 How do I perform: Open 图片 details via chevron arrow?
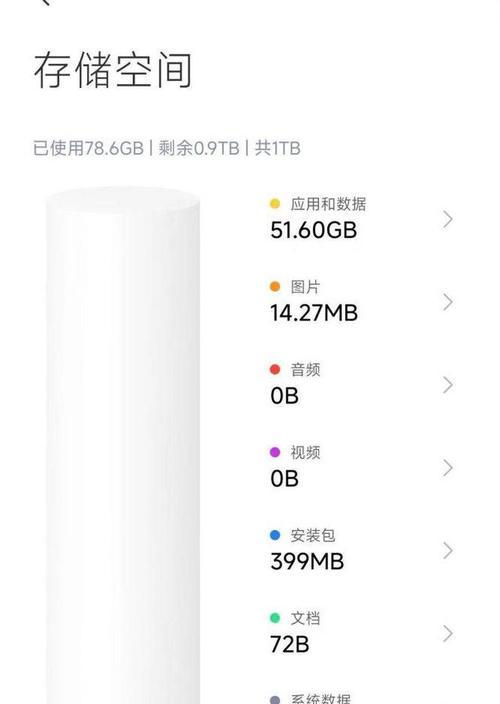tap(447, 302)
